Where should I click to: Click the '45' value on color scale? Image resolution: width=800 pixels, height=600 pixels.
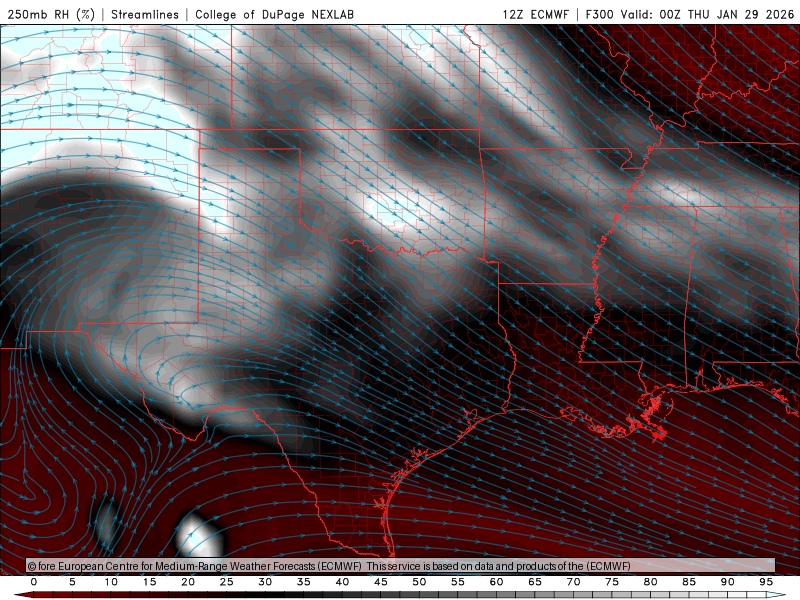pyautogui.click(x=381, y=582)
